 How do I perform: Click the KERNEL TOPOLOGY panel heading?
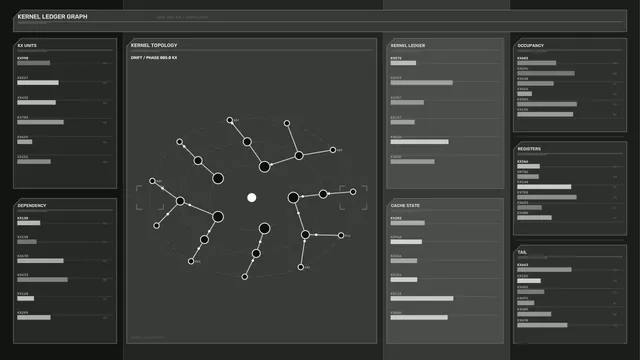(x=154, y=45)
